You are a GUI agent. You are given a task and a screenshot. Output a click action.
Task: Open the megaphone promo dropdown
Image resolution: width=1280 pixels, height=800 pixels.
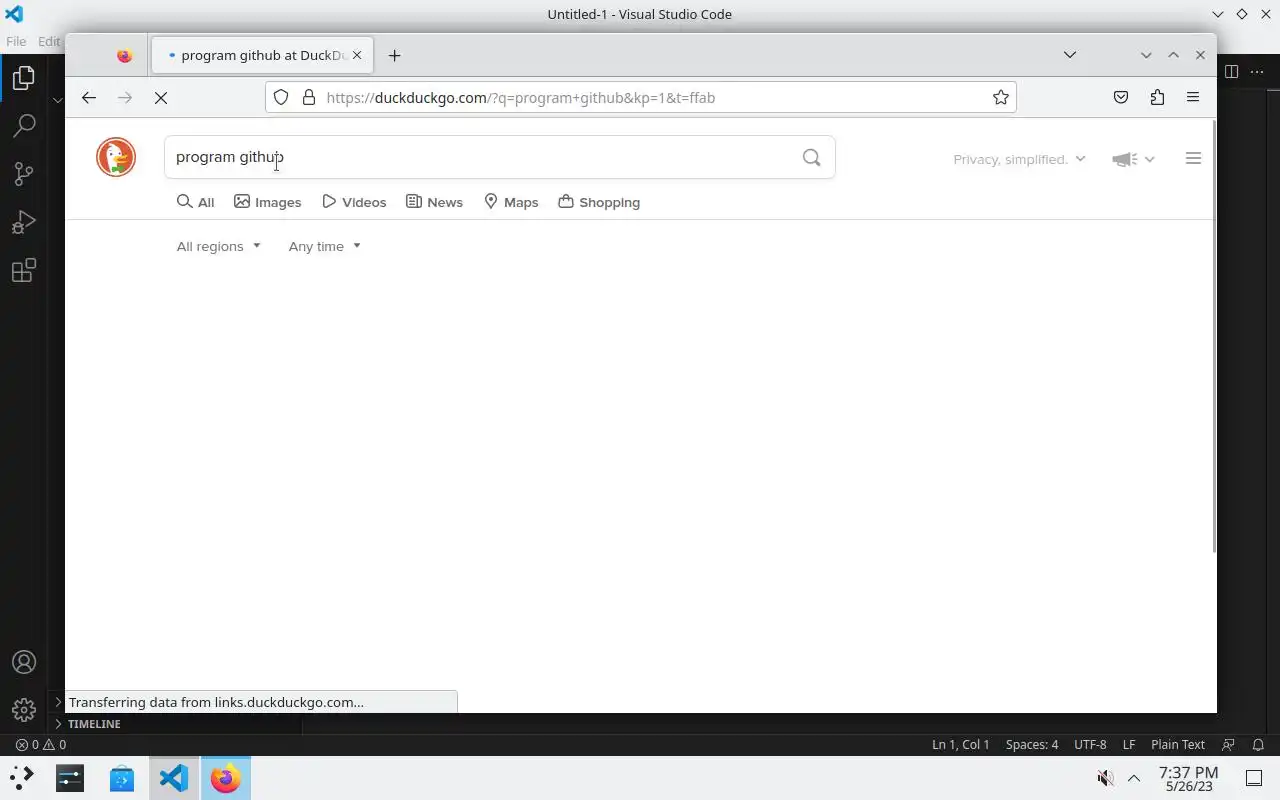(x=1133, y=159)
